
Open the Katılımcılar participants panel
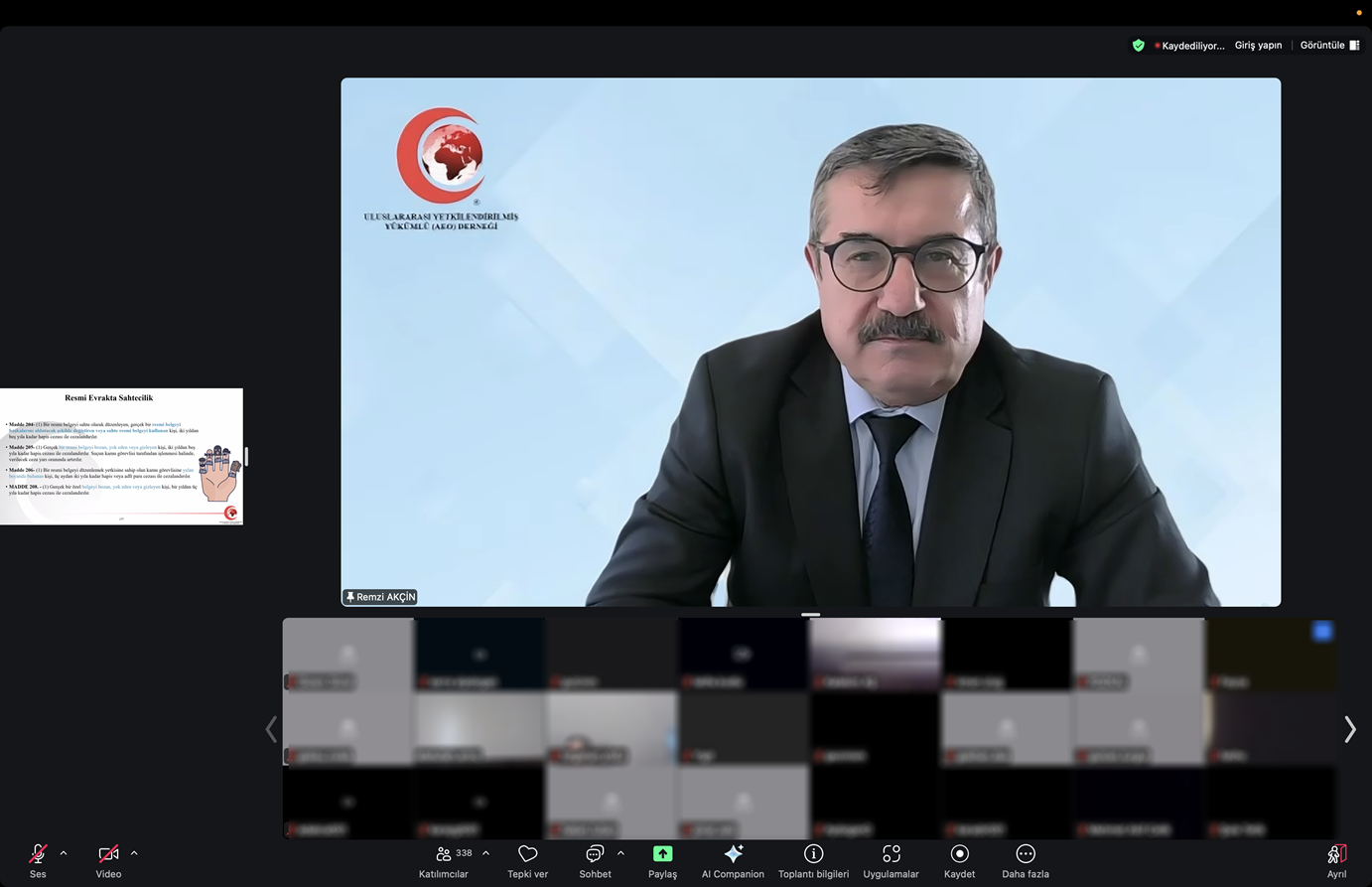coord(444,859)
